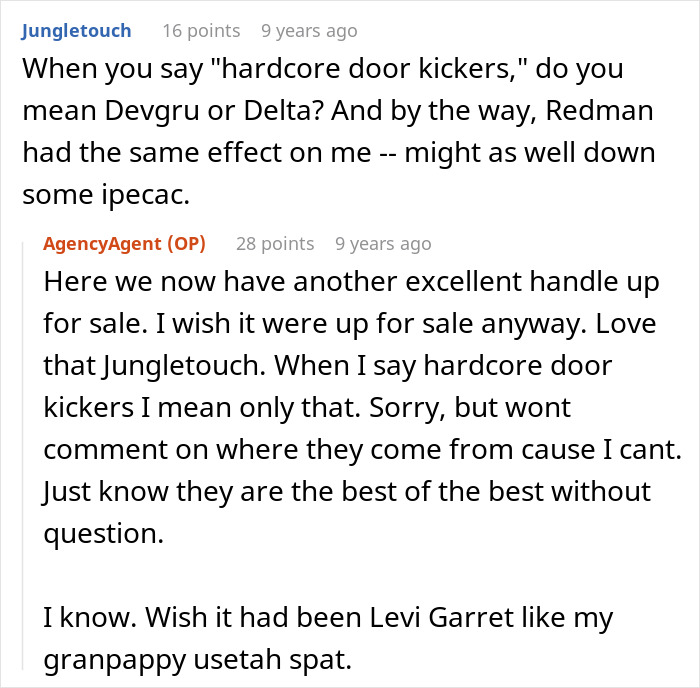Click the (OP) badge beside AgencyAgent
This screenshot has width=700, height=688.
187,244
